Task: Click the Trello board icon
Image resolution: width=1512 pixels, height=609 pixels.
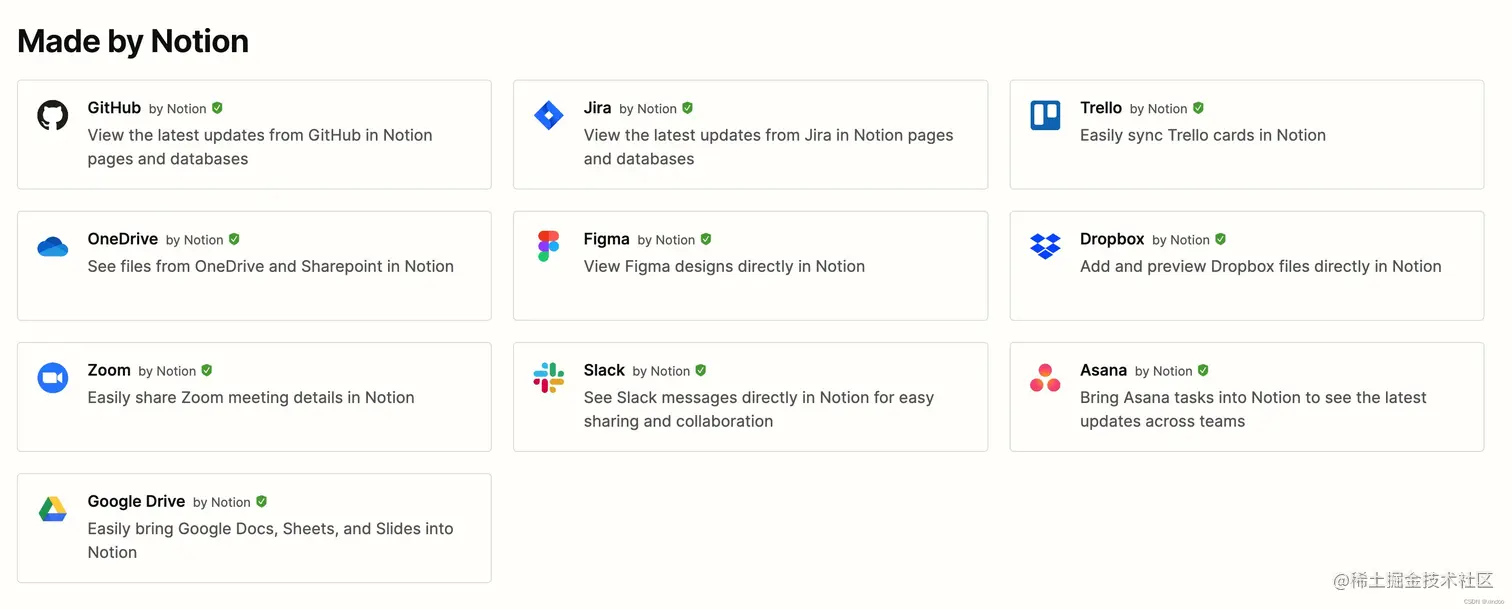Action: tap(1045, 115)
